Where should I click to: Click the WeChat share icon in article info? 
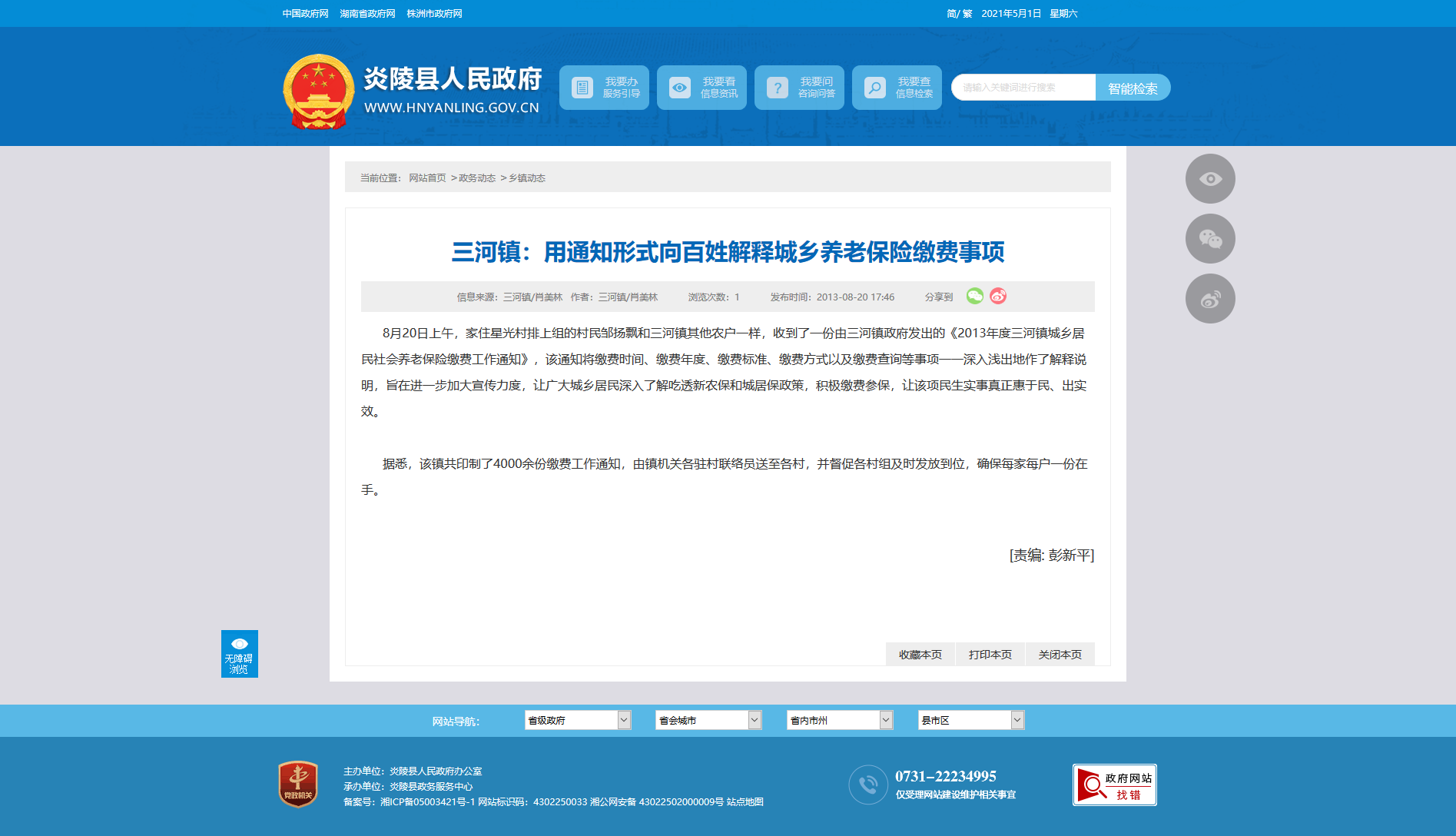[974, 296]
